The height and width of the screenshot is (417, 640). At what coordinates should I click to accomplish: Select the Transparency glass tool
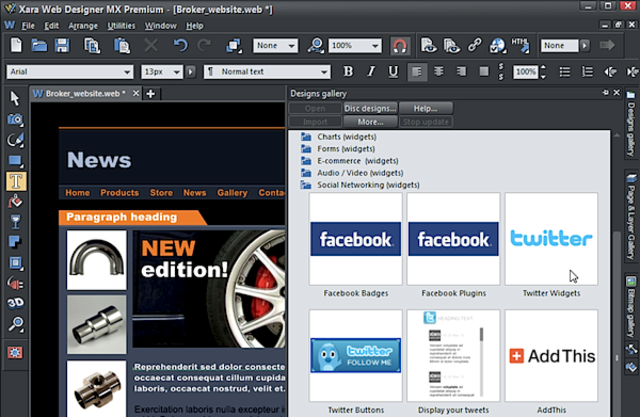click(x=15, y=222)
